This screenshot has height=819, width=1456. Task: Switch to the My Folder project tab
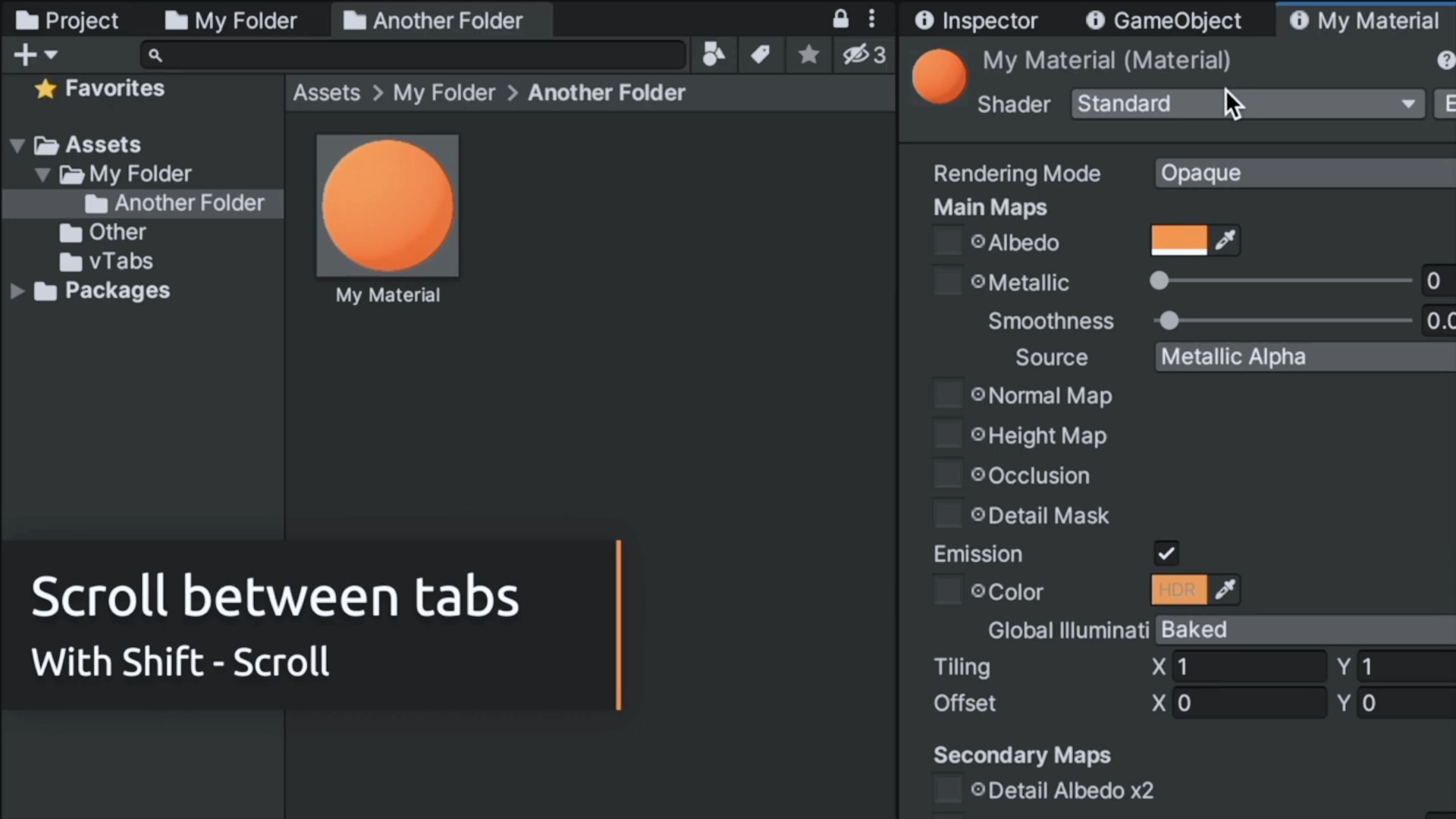pyautogui.click(x=231, y=20)
